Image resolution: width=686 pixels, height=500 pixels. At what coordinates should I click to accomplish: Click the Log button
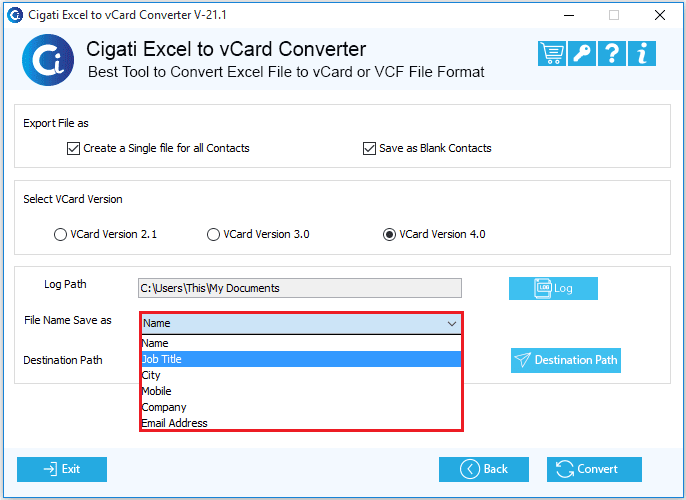(x=553, y=288)
